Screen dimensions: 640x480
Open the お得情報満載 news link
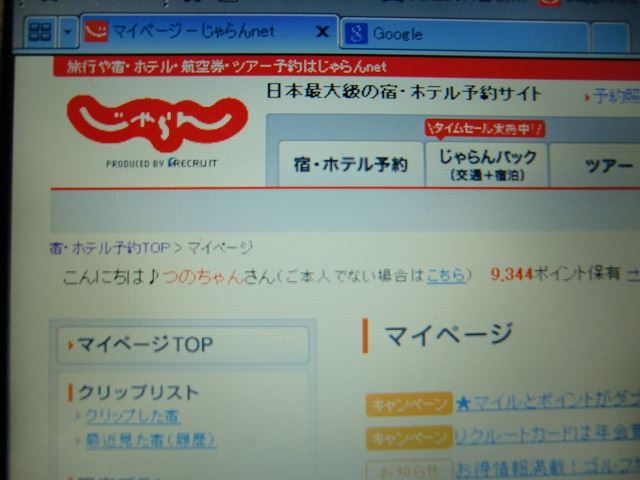pos(548,469)
